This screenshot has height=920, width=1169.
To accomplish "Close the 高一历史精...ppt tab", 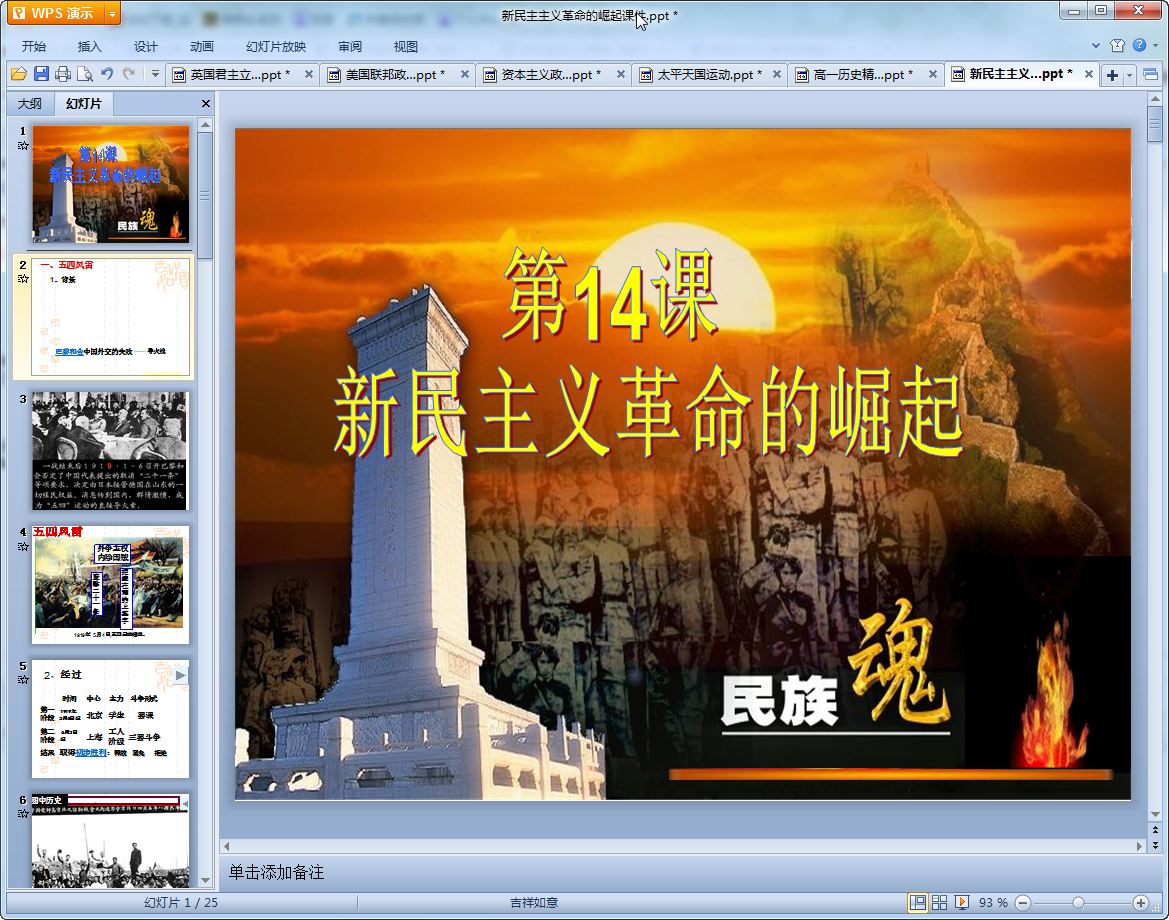I will [933, 75].
